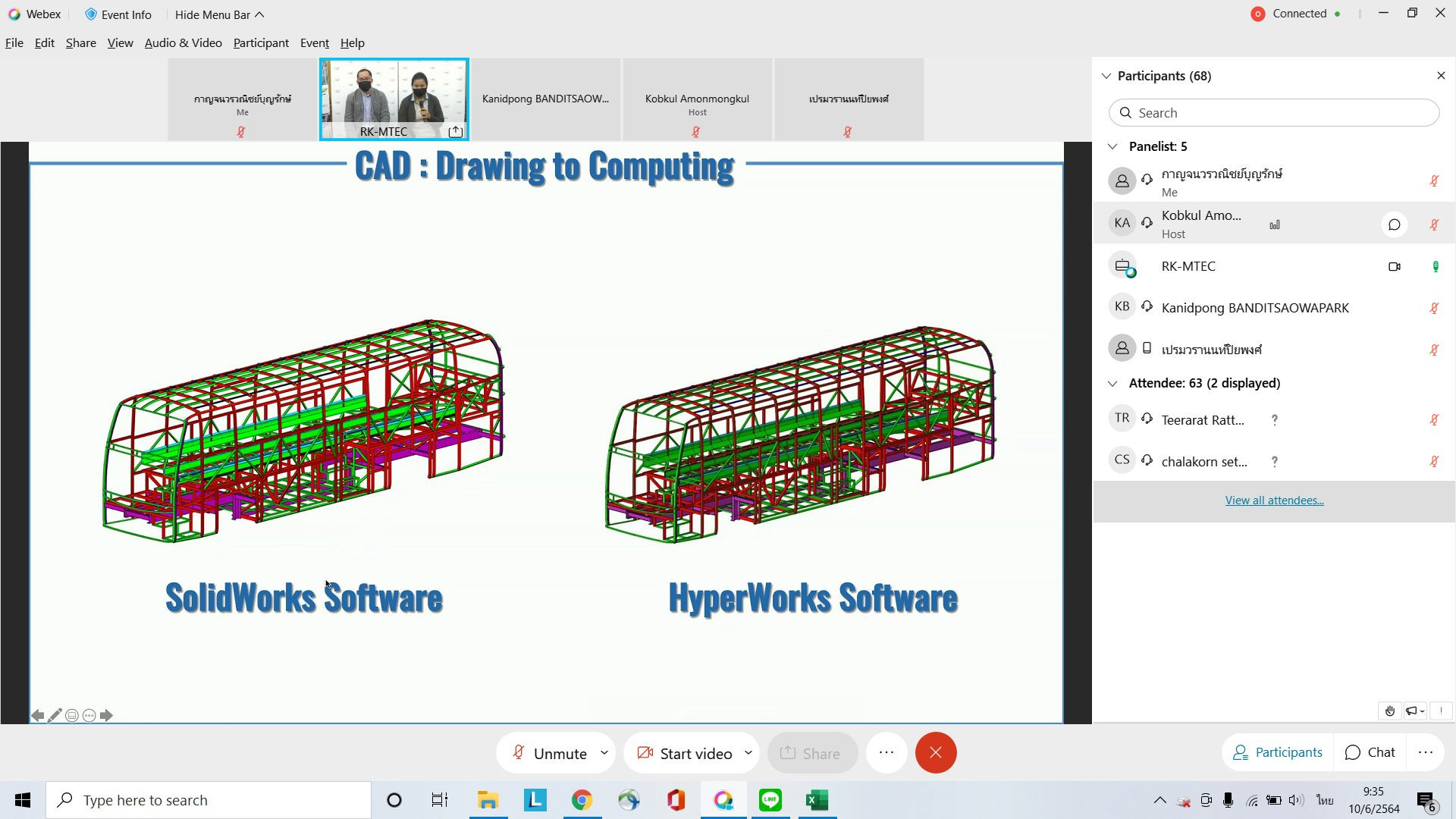The image size is (1456, 819).
Task: Click question mark icon next to Teerarat Ratt...
Action: [1275, 420]
